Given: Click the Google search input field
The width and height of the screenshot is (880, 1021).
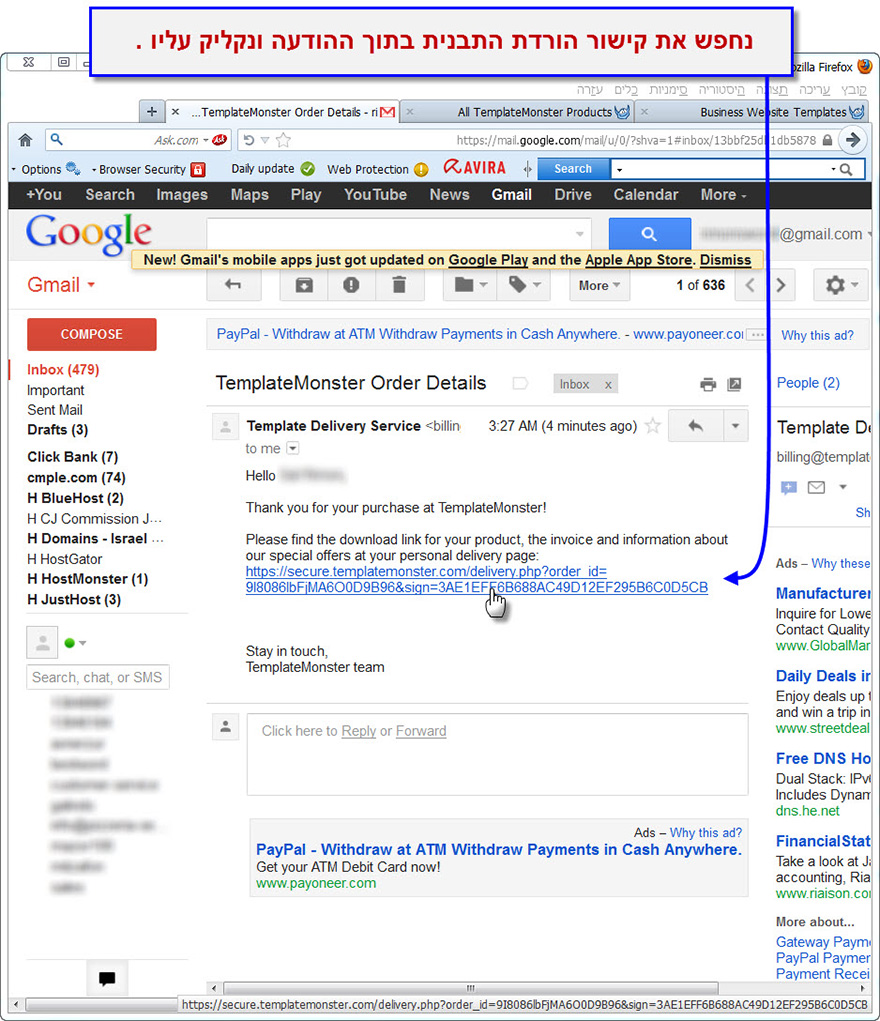Looking at the screenshot, I should click(x=399, y=234).
